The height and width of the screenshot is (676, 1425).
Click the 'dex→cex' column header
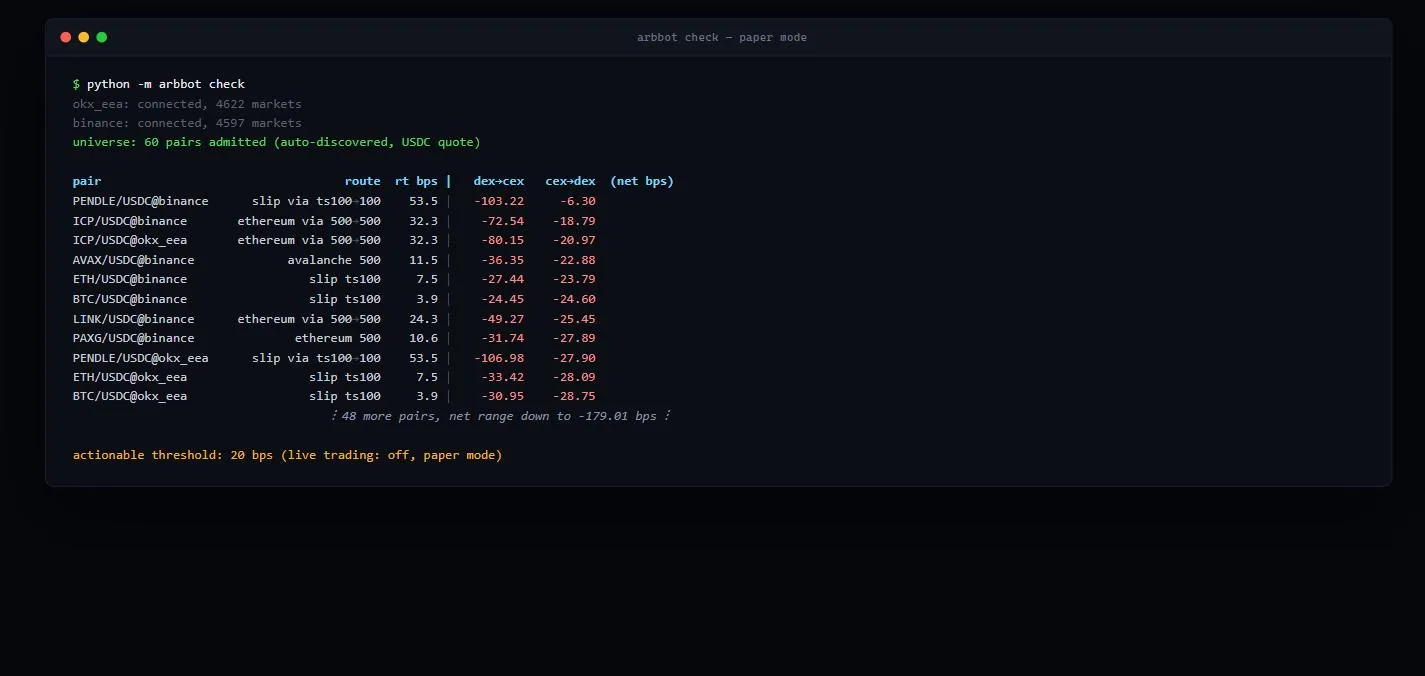pos(499,181)
